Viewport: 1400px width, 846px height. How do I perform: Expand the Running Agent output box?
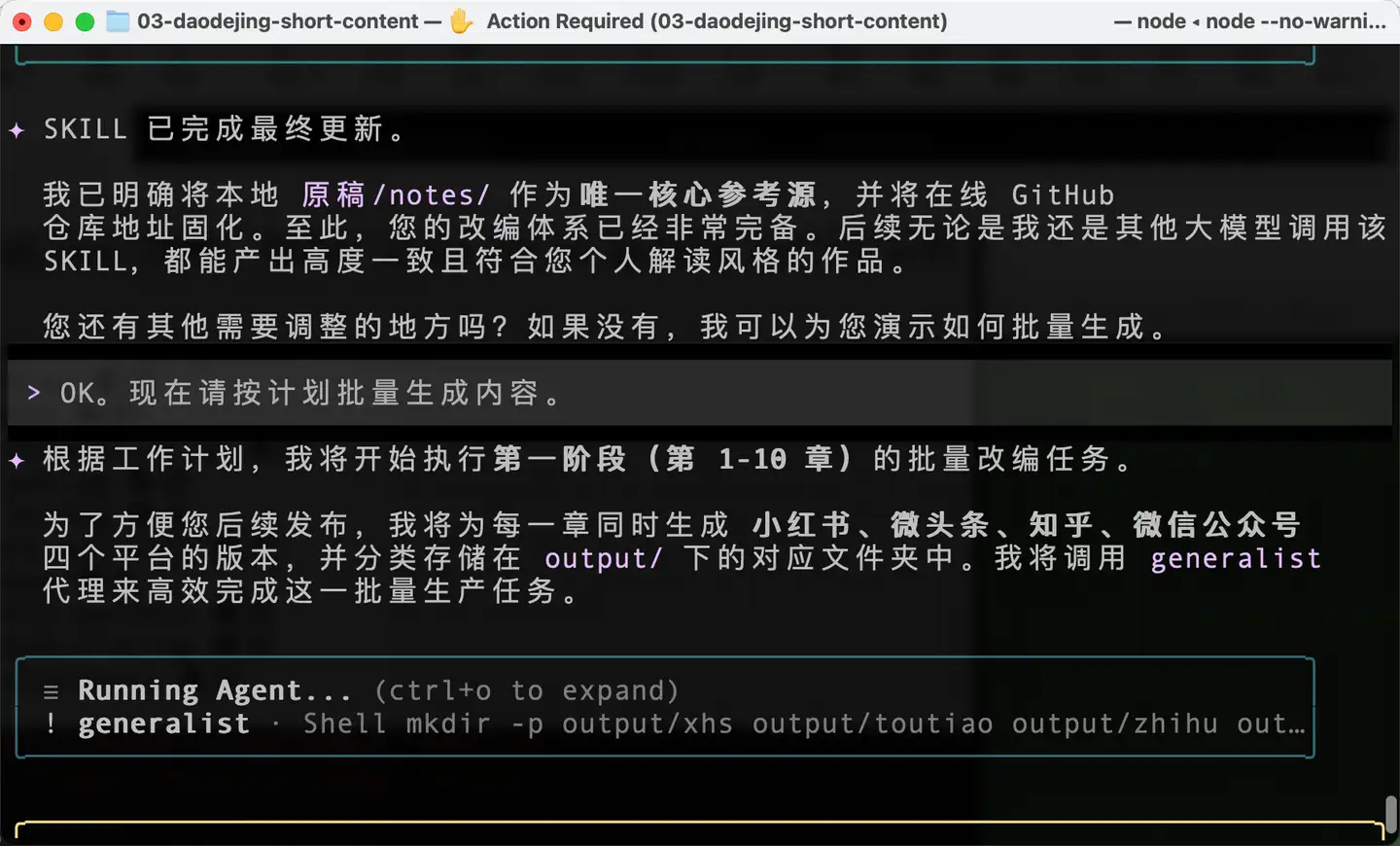click(665, 708)
